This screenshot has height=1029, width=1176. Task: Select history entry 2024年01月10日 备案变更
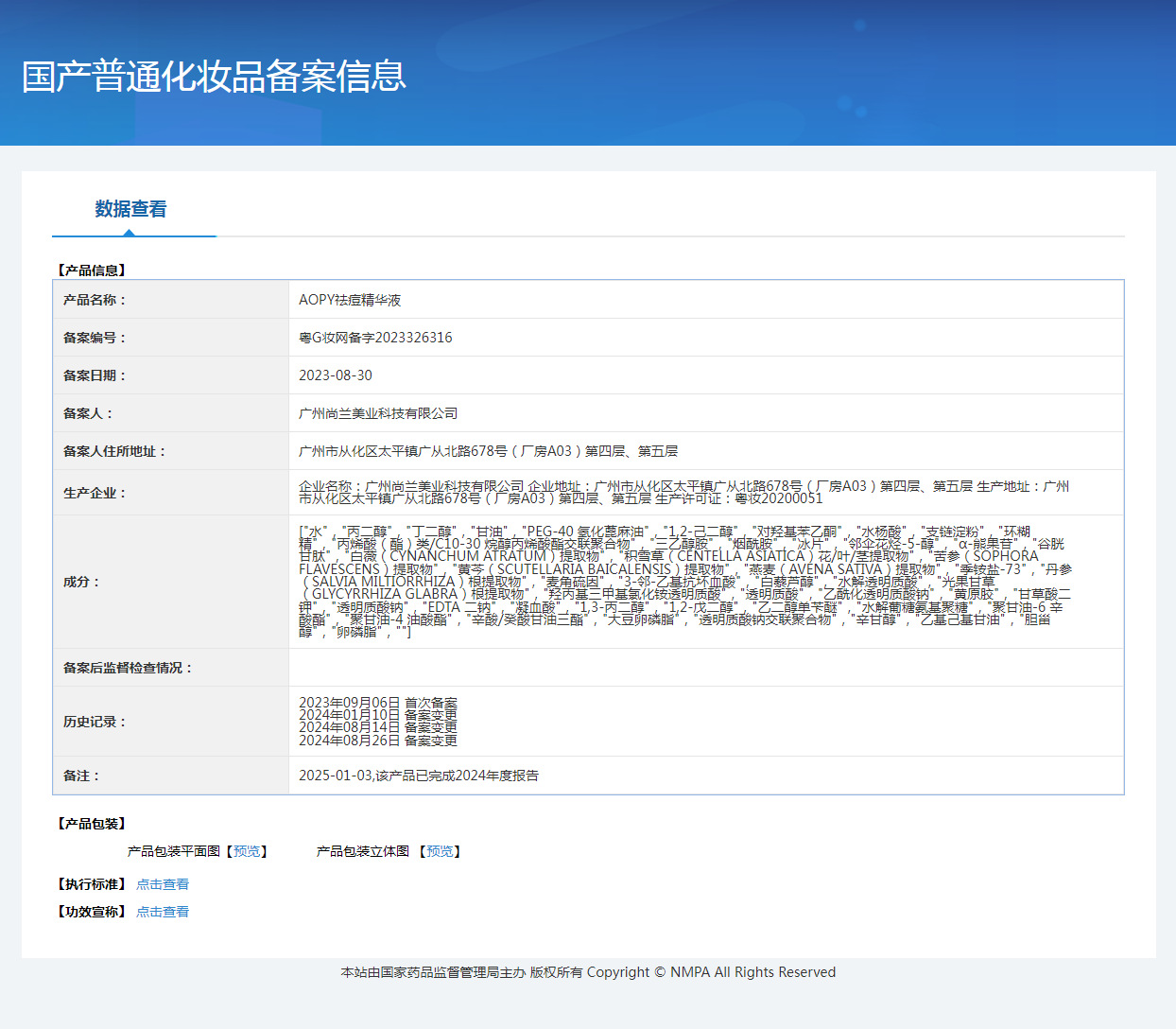click(x=377, y=715)
